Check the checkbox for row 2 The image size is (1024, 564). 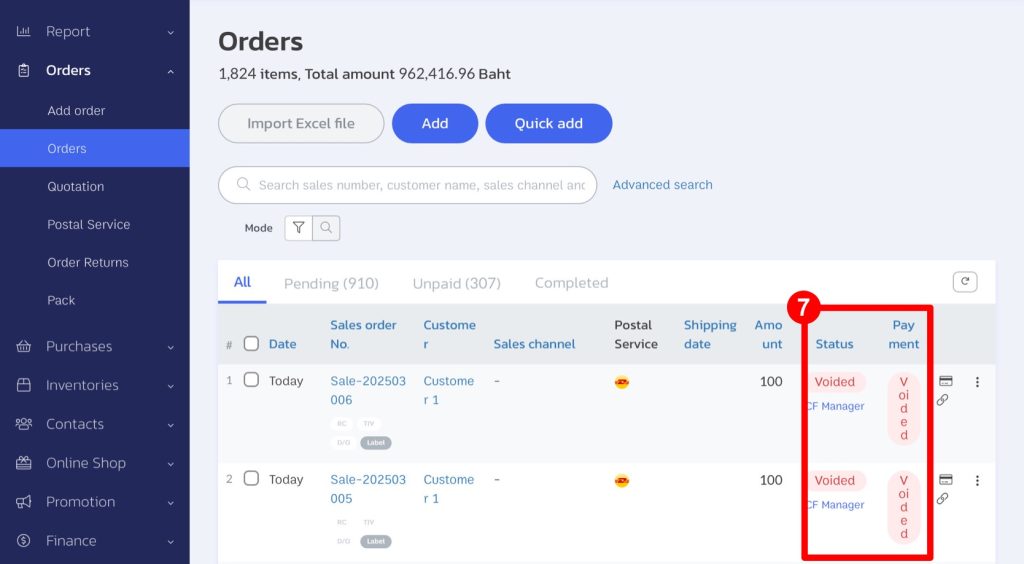point(251,478)
